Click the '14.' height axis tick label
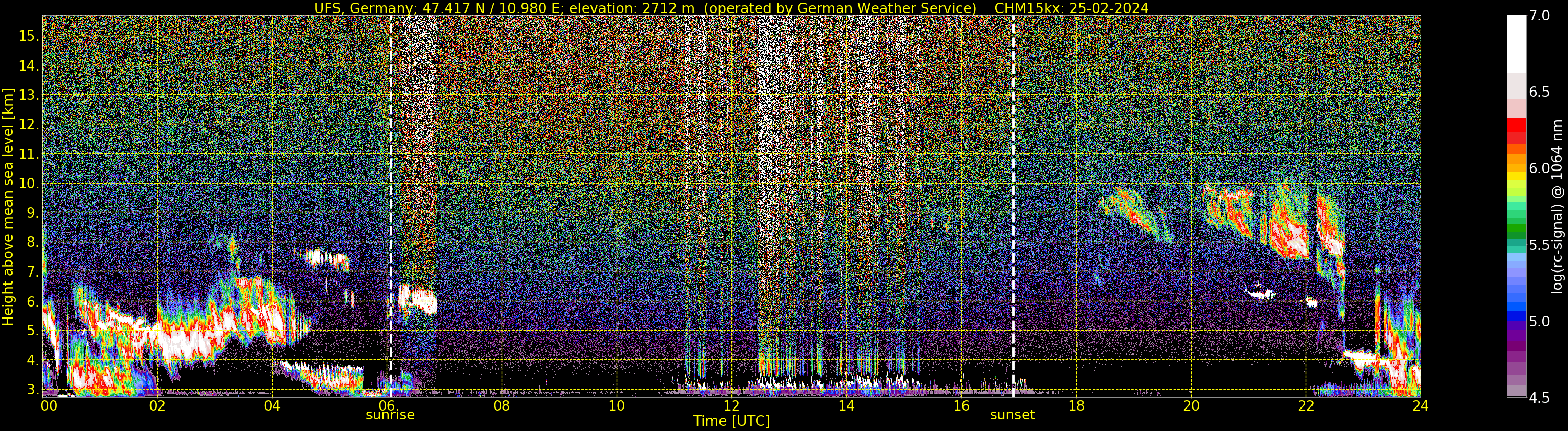Image resolution: width=1568 pixels, height=431 pixels. 29,66
